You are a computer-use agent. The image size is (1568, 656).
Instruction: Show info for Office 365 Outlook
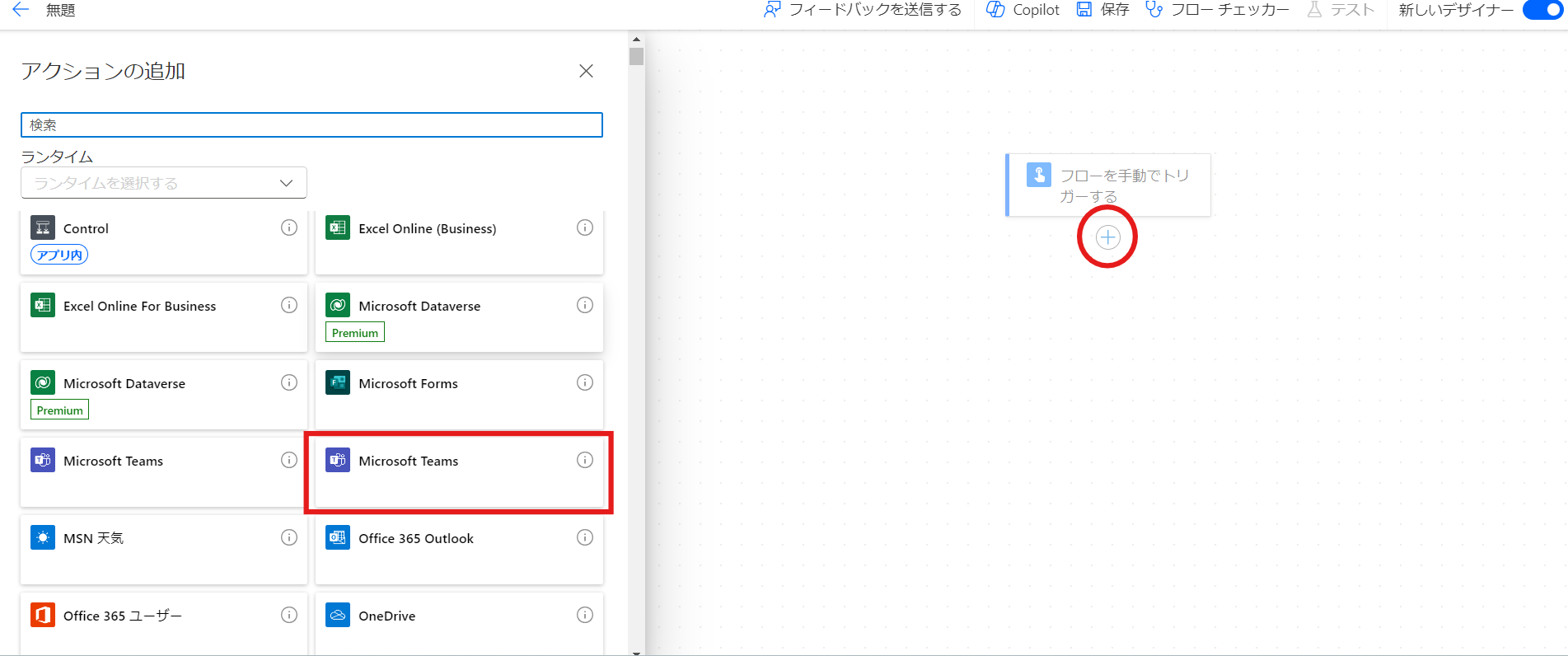pos(585,537)
